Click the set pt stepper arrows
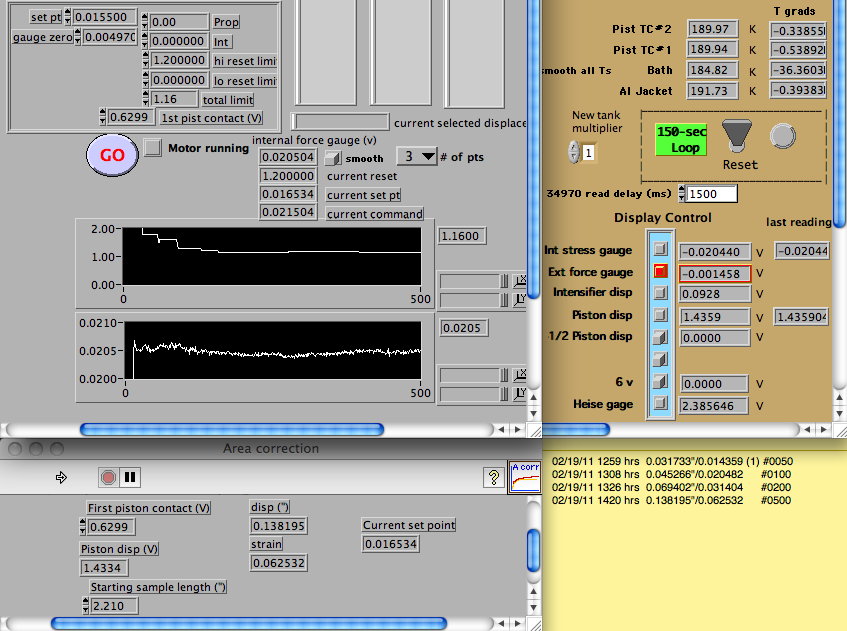 pyautogui.click(x=68, y=17)
